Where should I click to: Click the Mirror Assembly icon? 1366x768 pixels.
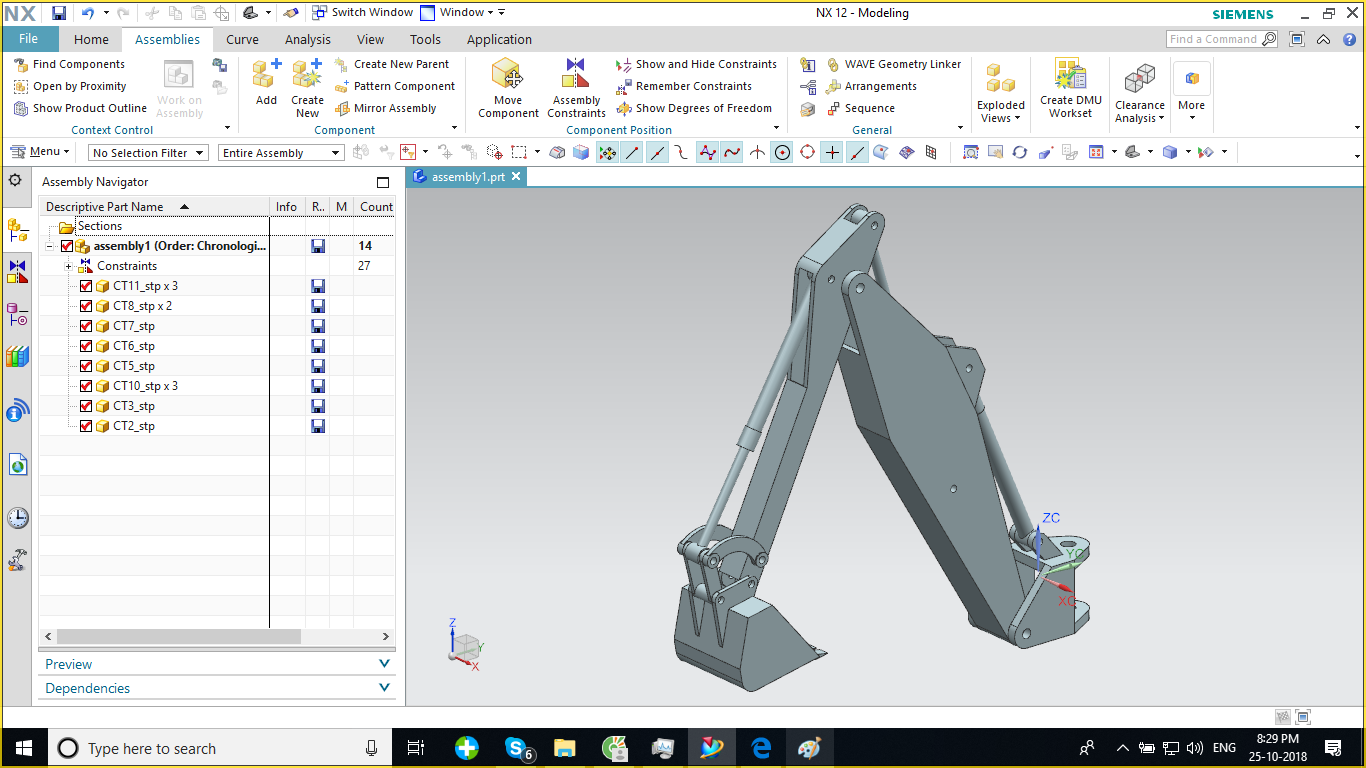click(x=342, y=108)
